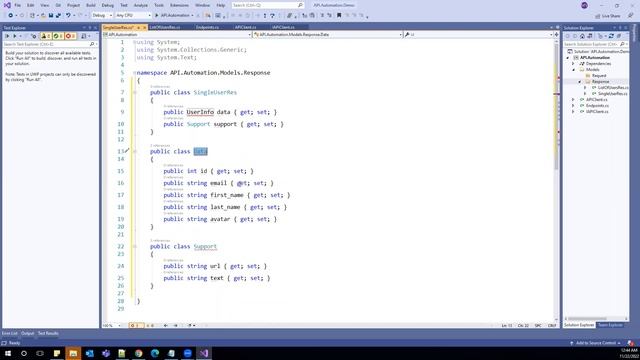
Task: Toggle the passed tests filter in Test Explorer
Action: point(58,36)
